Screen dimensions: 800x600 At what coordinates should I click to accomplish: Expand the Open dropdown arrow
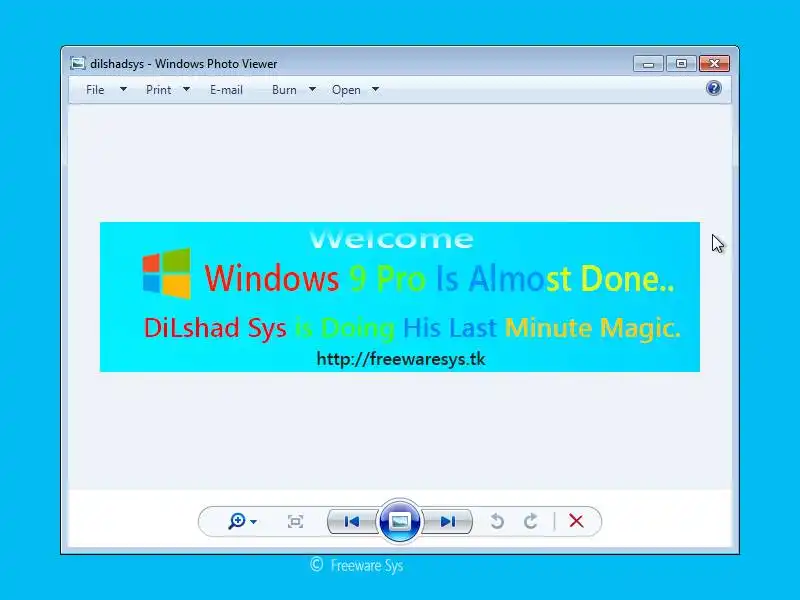click(376, 89)
